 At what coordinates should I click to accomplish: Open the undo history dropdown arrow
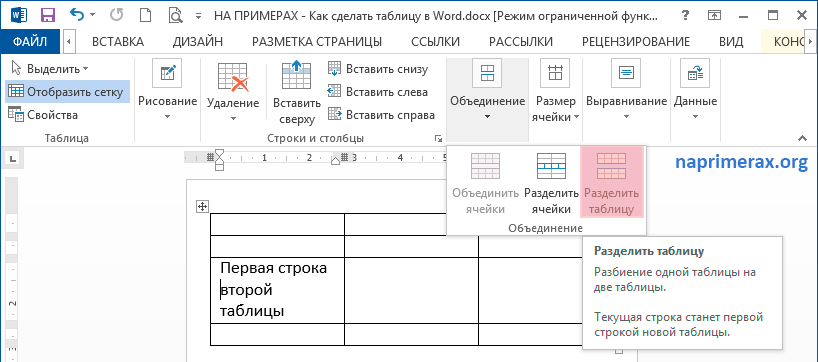(x=93, y=16)
